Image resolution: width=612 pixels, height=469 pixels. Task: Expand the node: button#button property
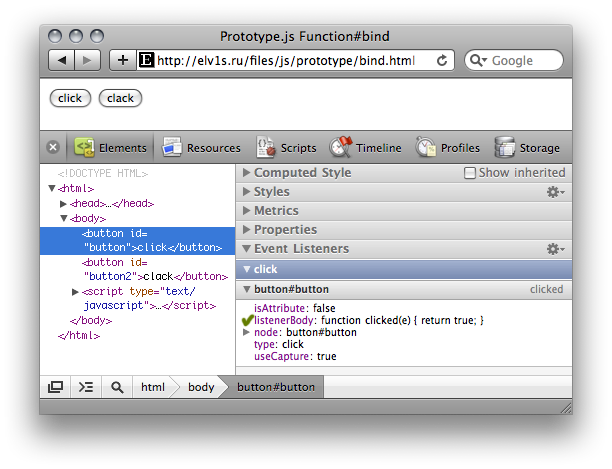coord(246,332)
